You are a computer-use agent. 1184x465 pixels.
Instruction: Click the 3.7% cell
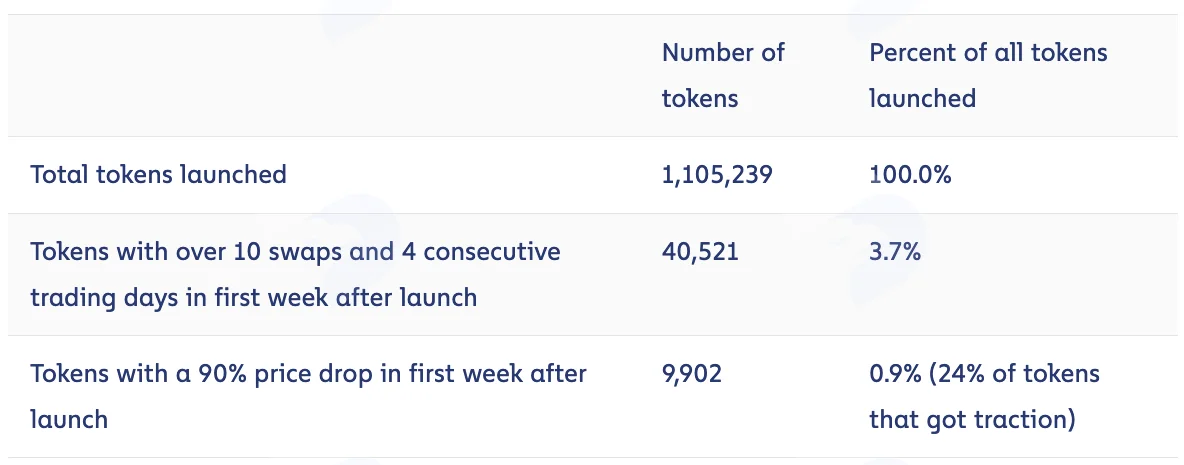[x=895, y=251]
